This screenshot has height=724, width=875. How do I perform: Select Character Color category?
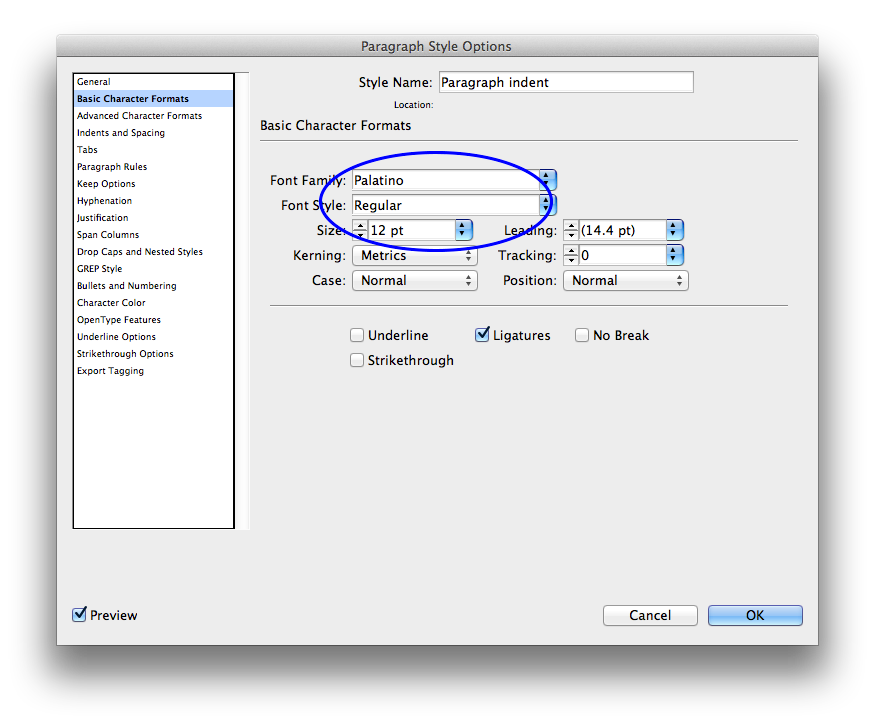coord(153,303)
